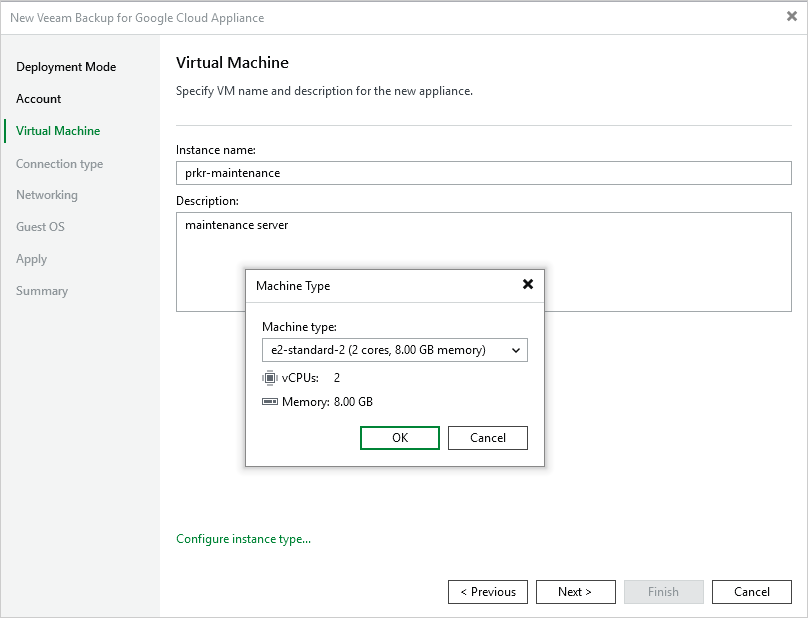Select the Networking step
This screenshot has width=808, height=618.
[x=47, y=195]
